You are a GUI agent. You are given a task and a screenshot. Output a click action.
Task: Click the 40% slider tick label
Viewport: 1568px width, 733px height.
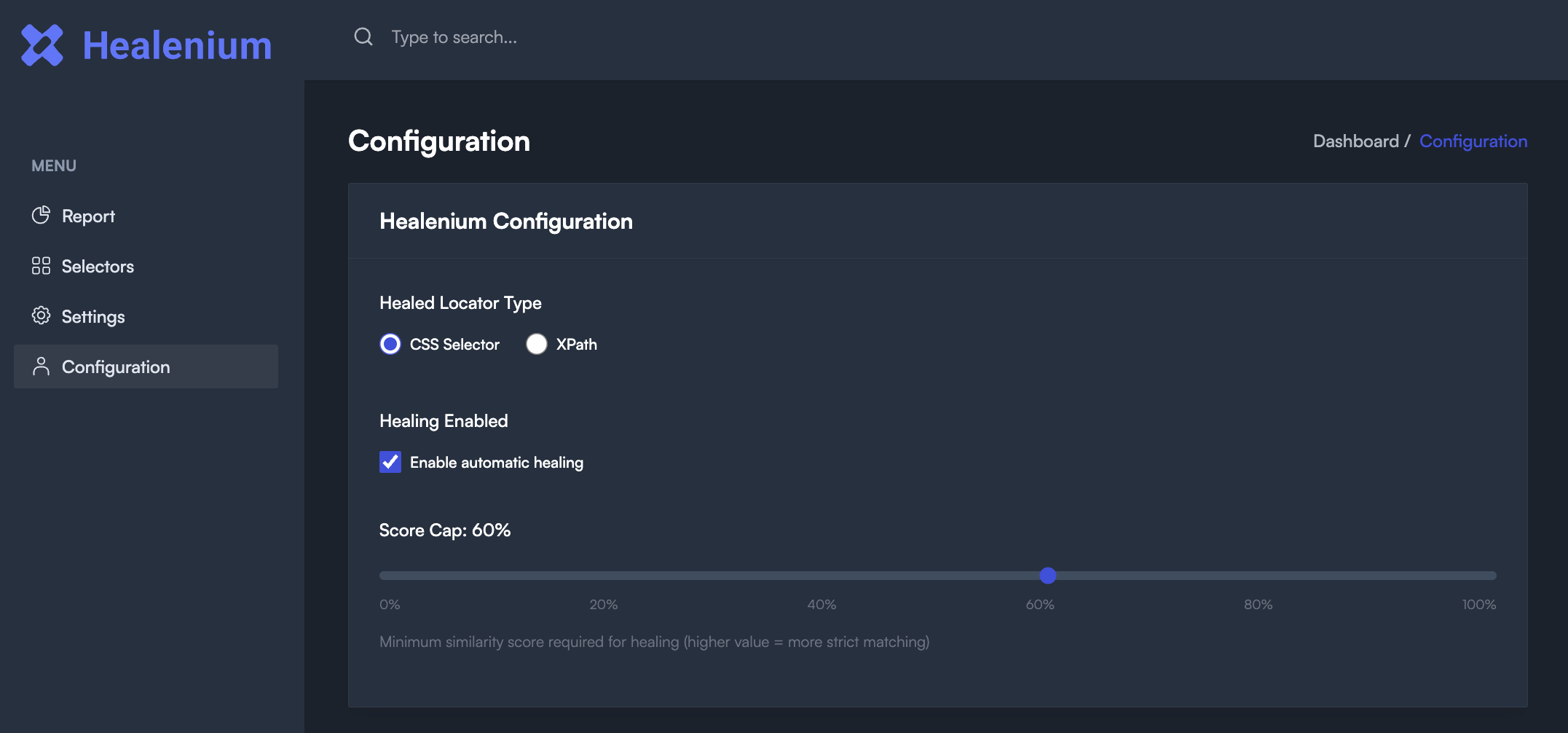click(822, 605)
